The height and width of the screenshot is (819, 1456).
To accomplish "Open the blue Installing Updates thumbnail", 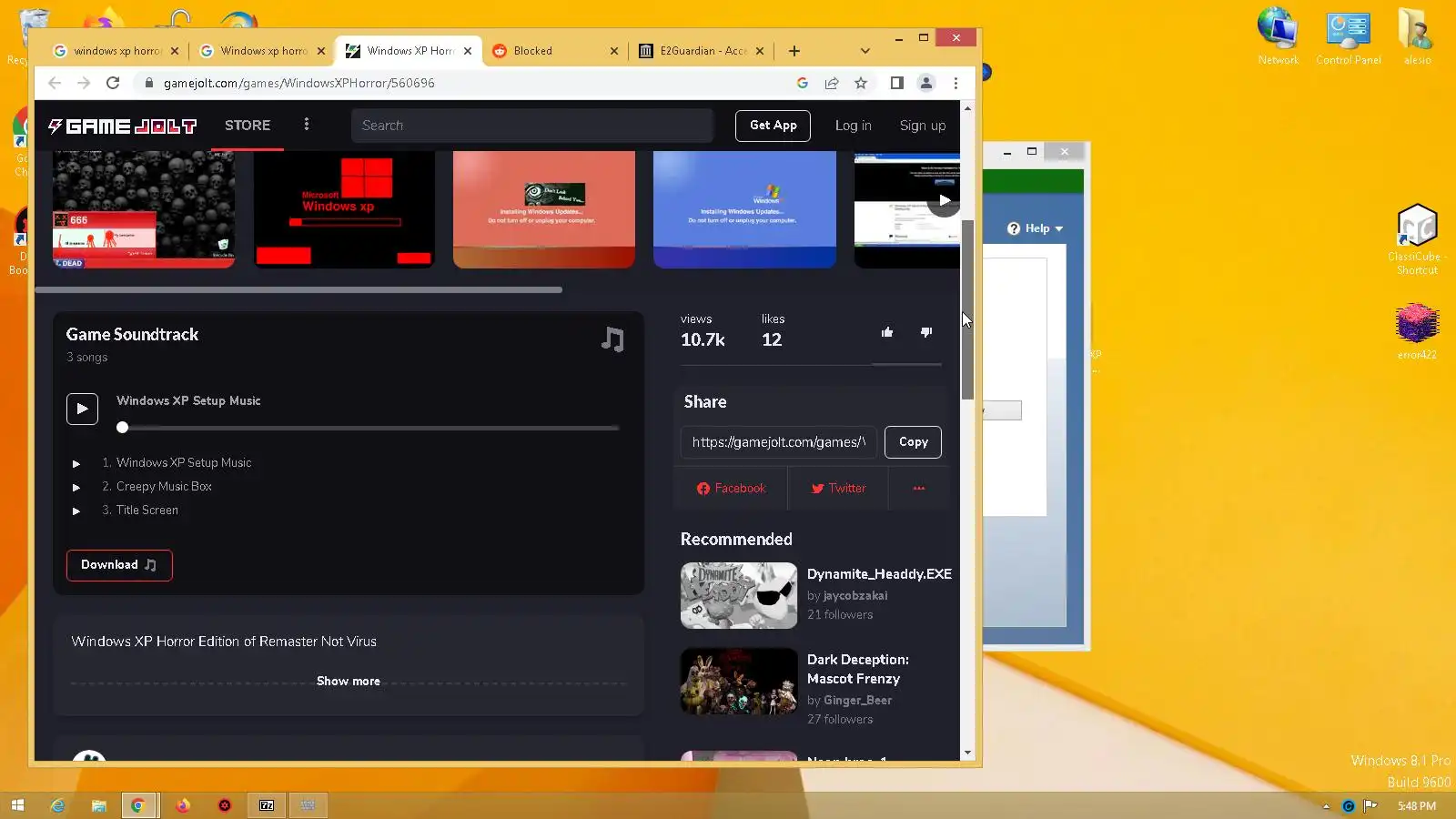I will [744, 209].
